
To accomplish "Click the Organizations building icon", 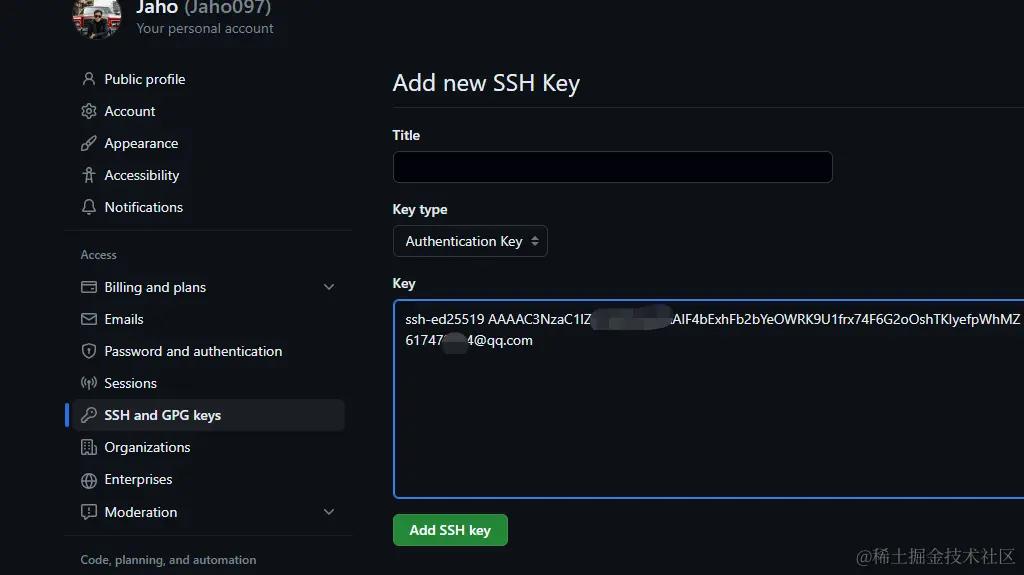I will pos(89,447).
